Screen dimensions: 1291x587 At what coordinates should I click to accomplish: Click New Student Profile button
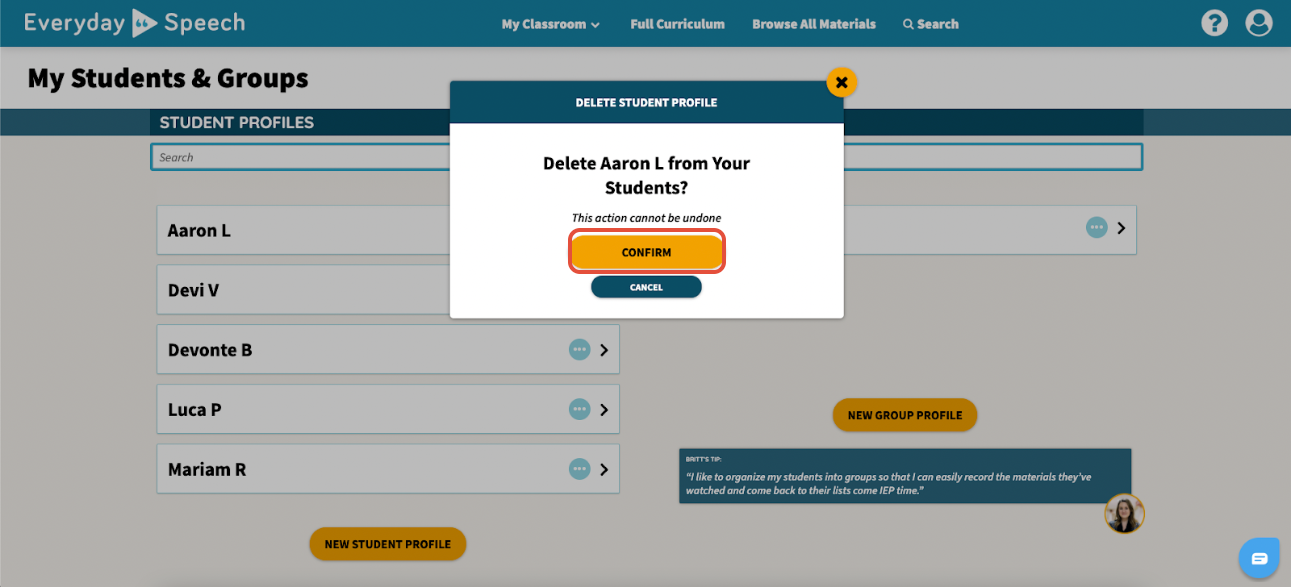click(x=388, y=544)
